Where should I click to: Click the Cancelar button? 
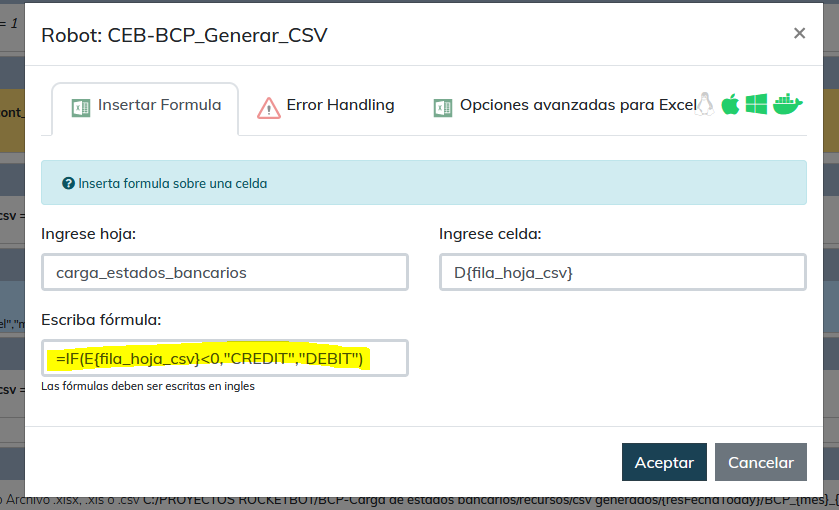tap(760, 462)
